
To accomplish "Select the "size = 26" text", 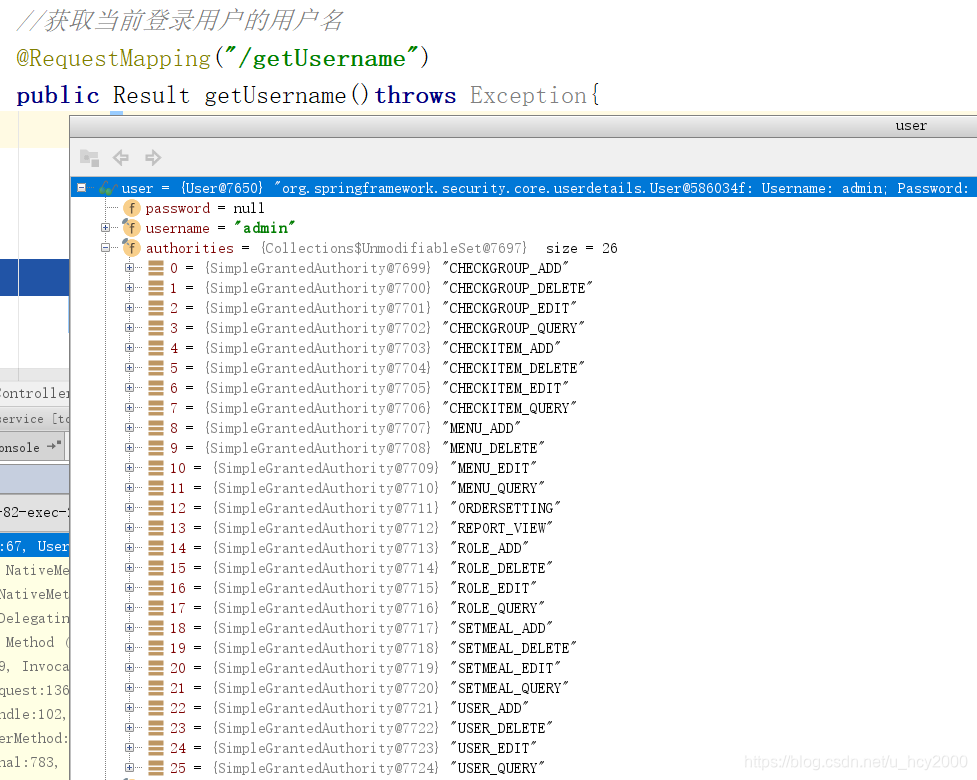I will pos(581,248).
